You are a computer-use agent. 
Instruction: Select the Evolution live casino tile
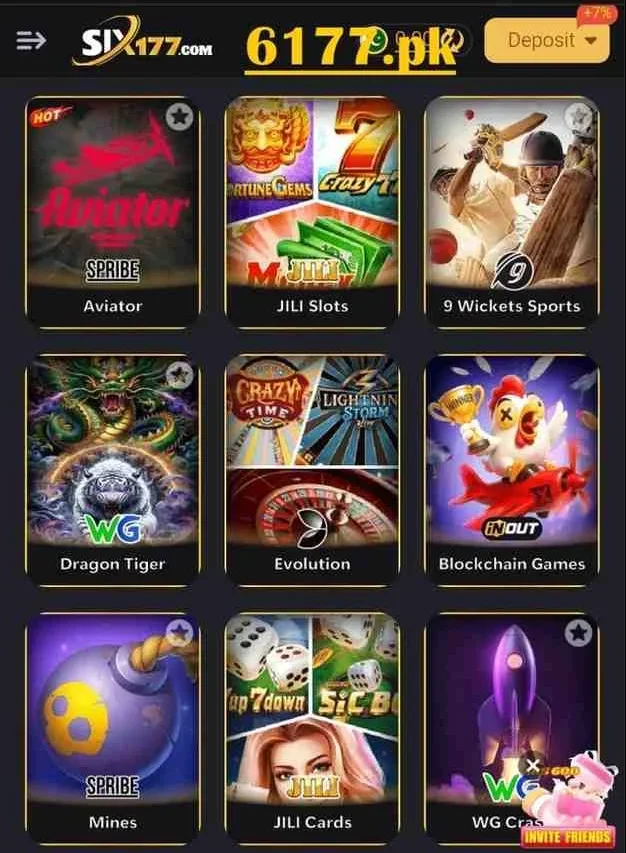[312, 471]
